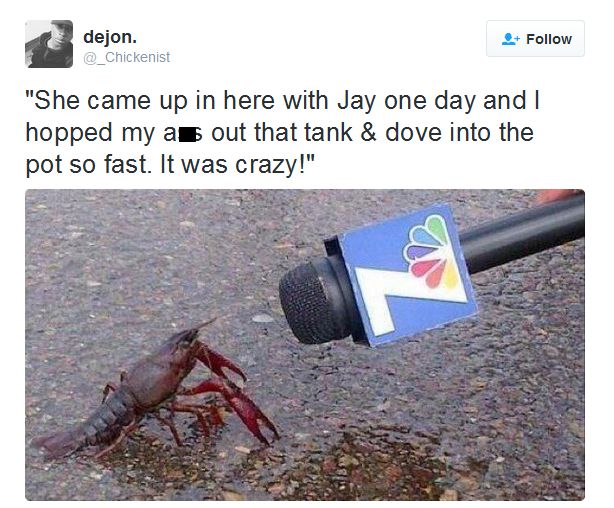This screenshot has width=614, height=508.
Task: Click the fingertip at the photo's corner
Action: click(x=556, y=195)
